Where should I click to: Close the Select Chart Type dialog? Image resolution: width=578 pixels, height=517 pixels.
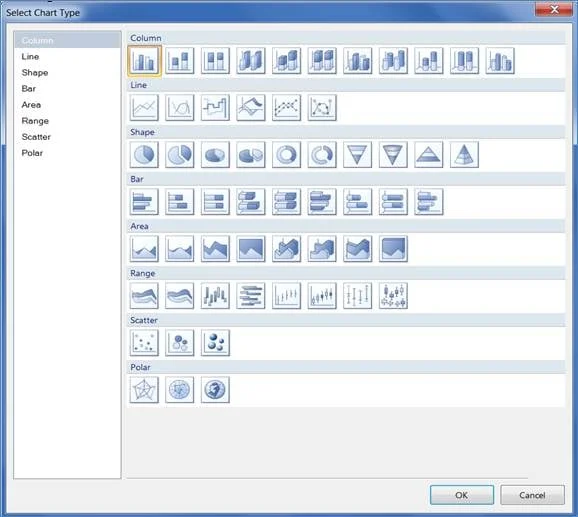(x=554, y=10)
